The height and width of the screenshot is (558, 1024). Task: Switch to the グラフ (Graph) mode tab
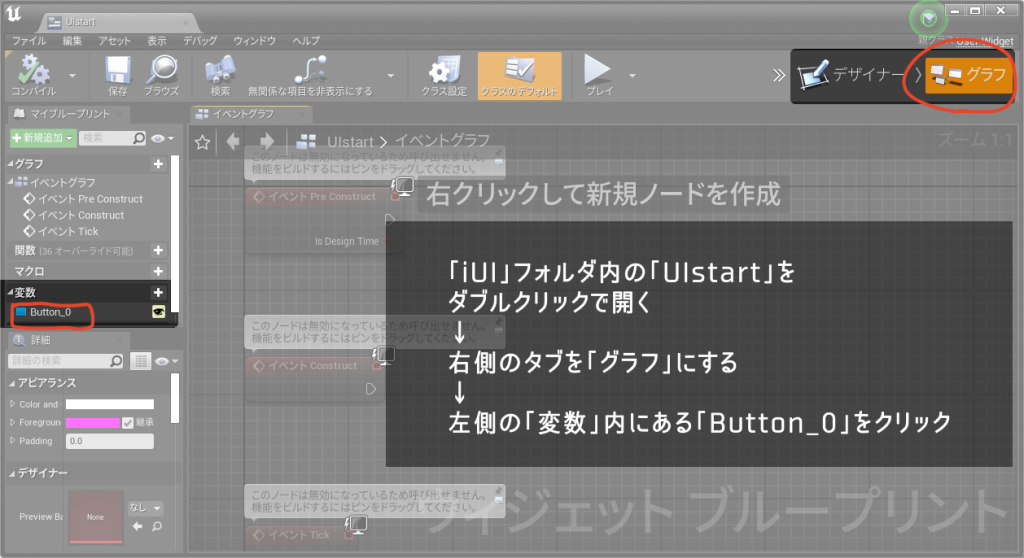pos(967,75)
